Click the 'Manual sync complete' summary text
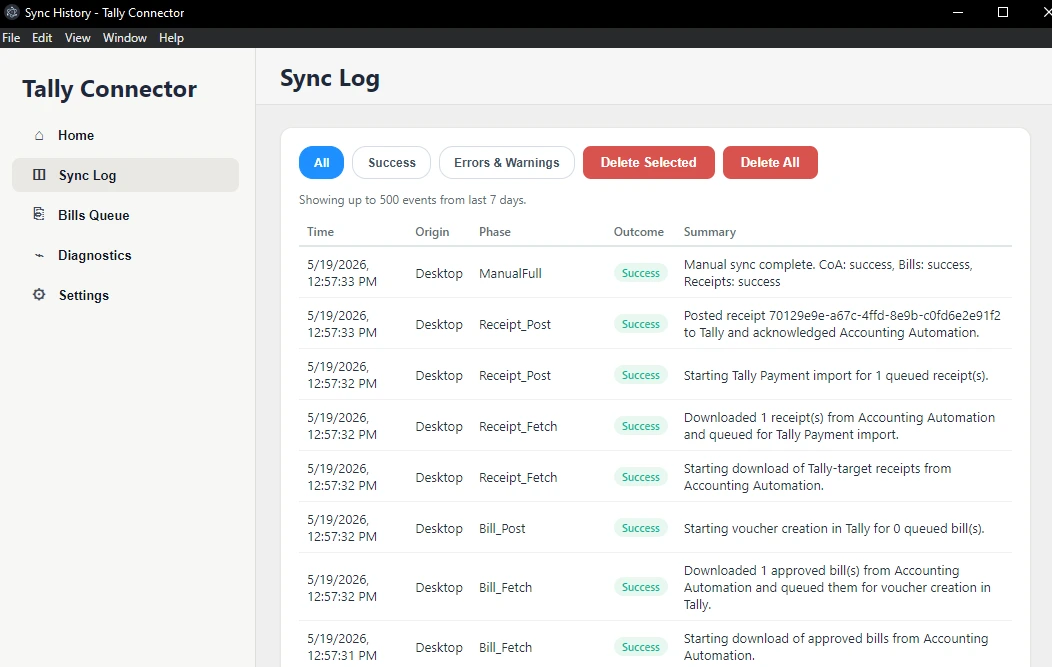The image size is (1052, 667). 828,273
